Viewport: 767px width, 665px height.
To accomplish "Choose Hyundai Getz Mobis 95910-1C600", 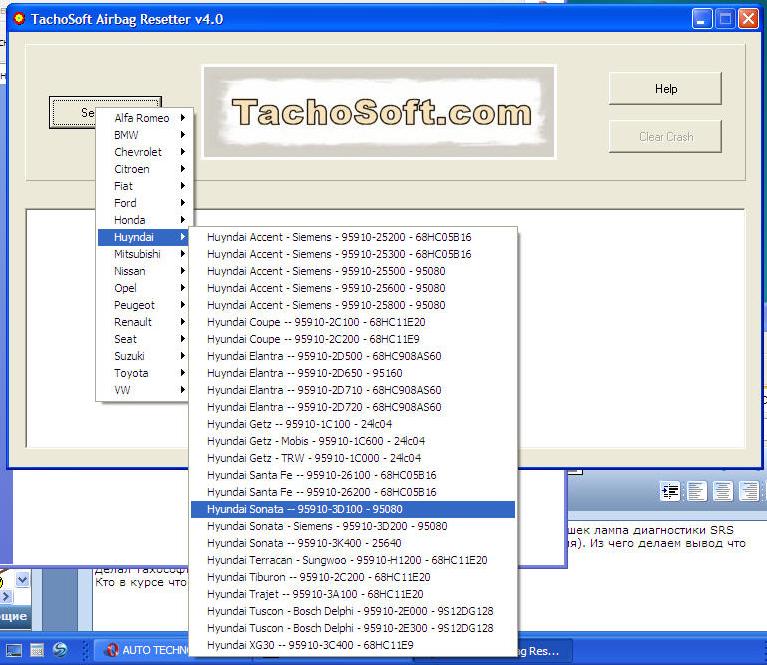I will coord(353,441).
